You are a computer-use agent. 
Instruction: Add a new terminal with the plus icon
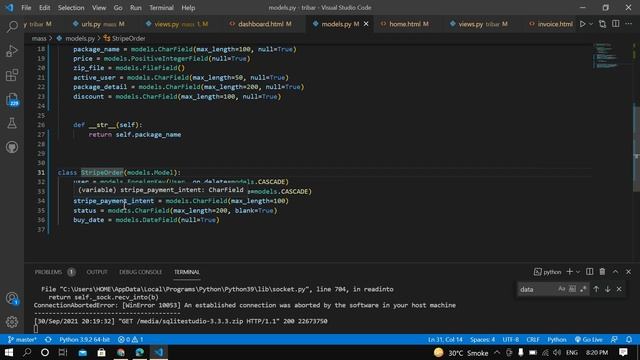point(569,272)
